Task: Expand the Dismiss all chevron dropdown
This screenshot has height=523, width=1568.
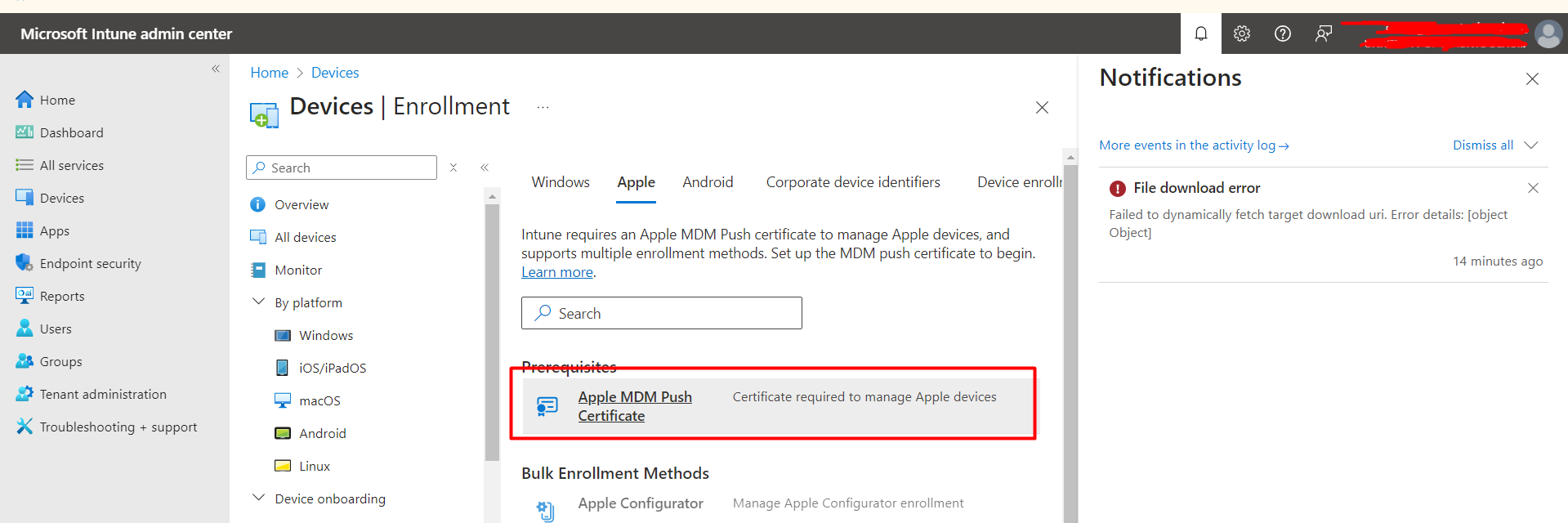Action: point(1531,145)
